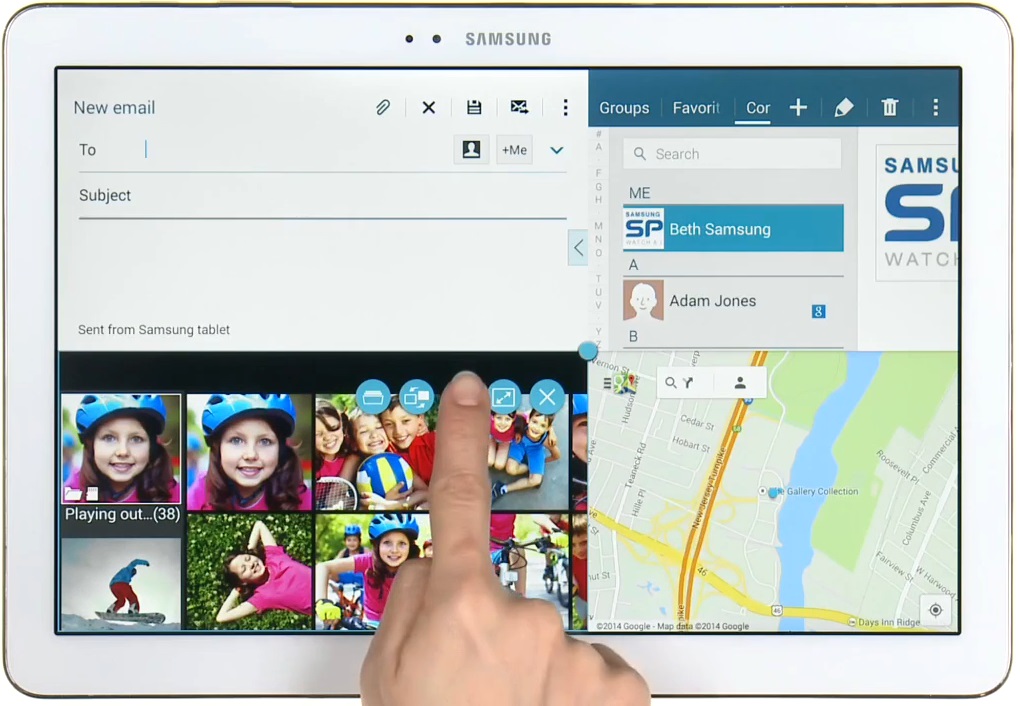The height and width of the screenshot is (706, 1020).
Task: Select the Contacts tab labeled 'Cor'
Action: coord(758,108)
